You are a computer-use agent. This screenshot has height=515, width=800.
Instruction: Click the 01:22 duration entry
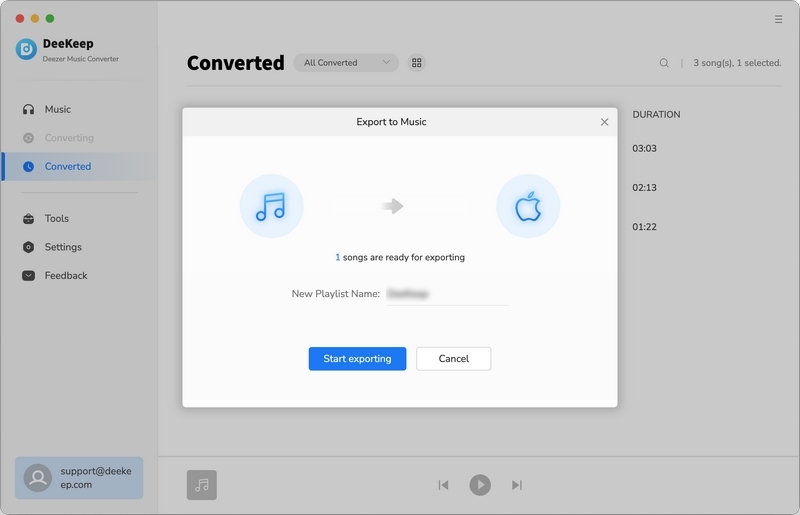pos(644,227)
